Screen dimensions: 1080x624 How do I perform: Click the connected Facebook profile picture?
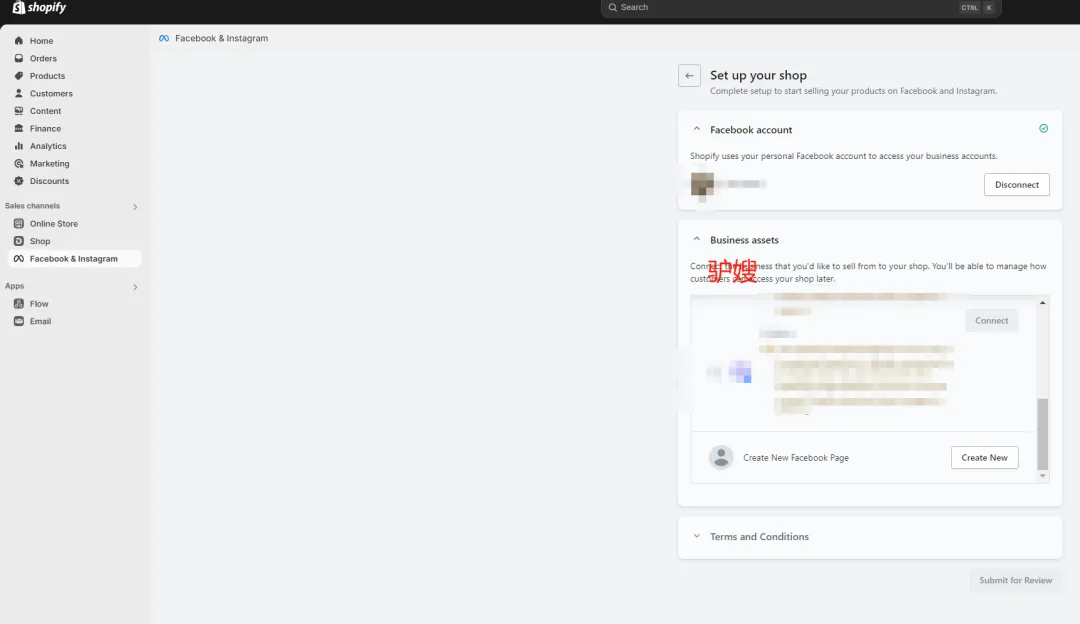tap(702, 185)
